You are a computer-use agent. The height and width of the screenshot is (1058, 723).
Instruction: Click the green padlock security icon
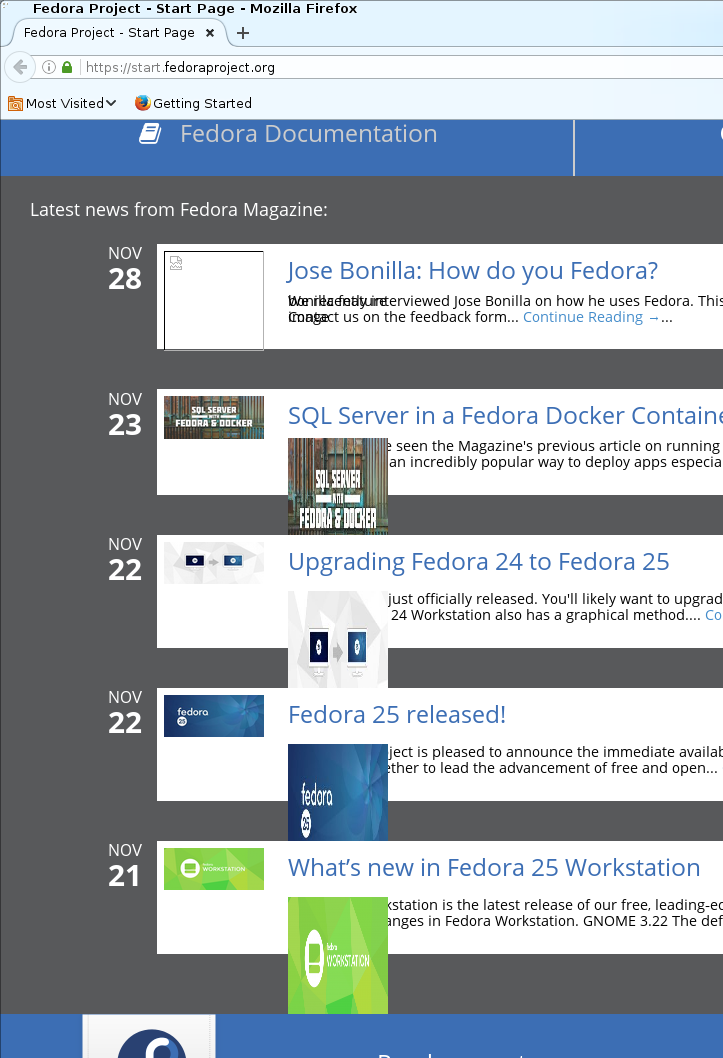point(66,67)
